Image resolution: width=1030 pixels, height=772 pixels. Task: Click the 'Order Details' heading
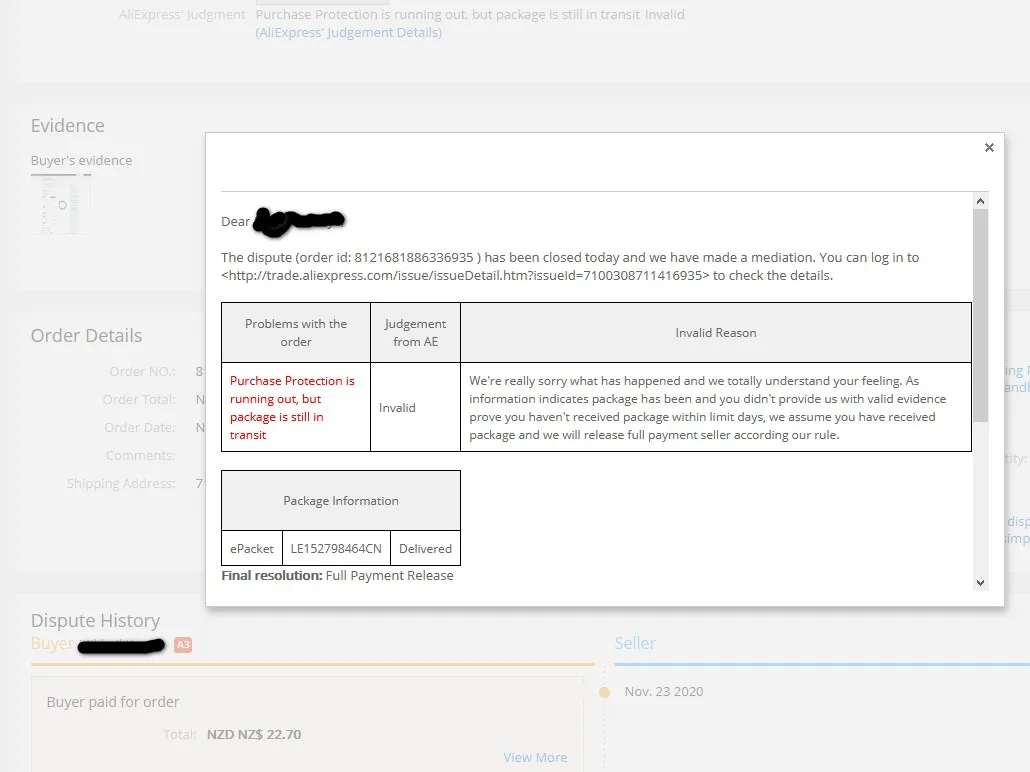(87, 336)
